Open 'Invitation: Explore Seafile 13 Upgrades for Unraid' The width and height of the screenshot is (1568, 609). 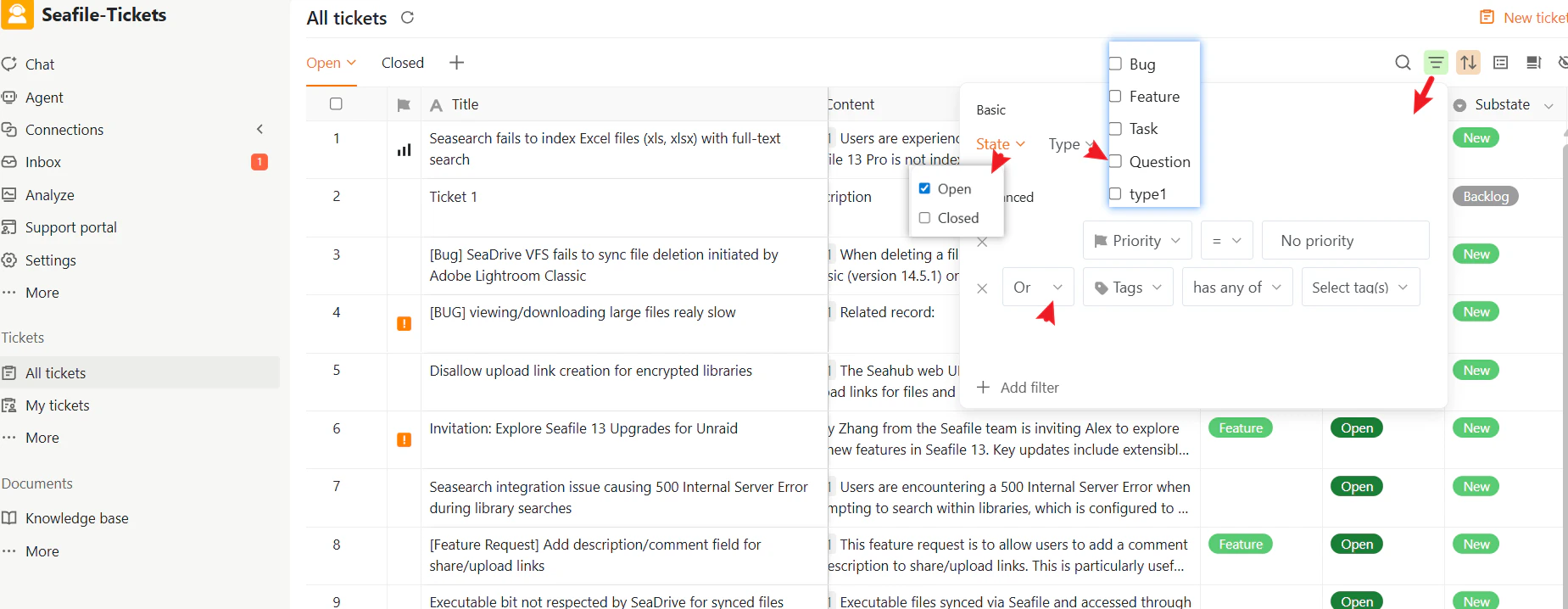[x=583, y=428]
